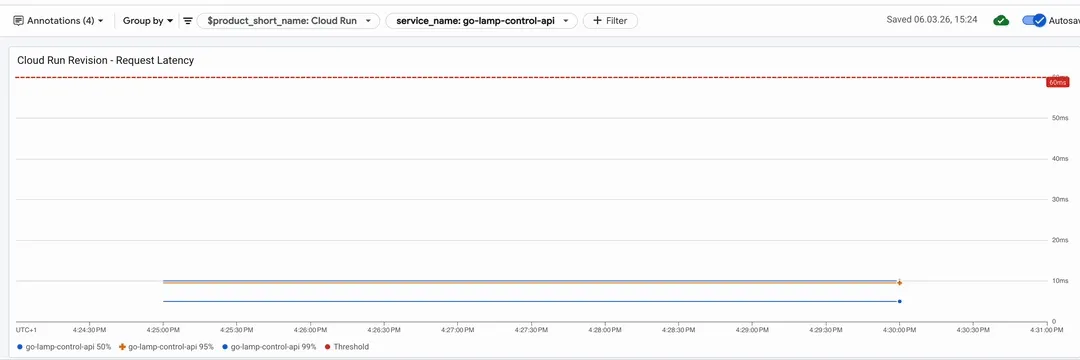Toggle the Threshold legend entry

click(346, 347)
